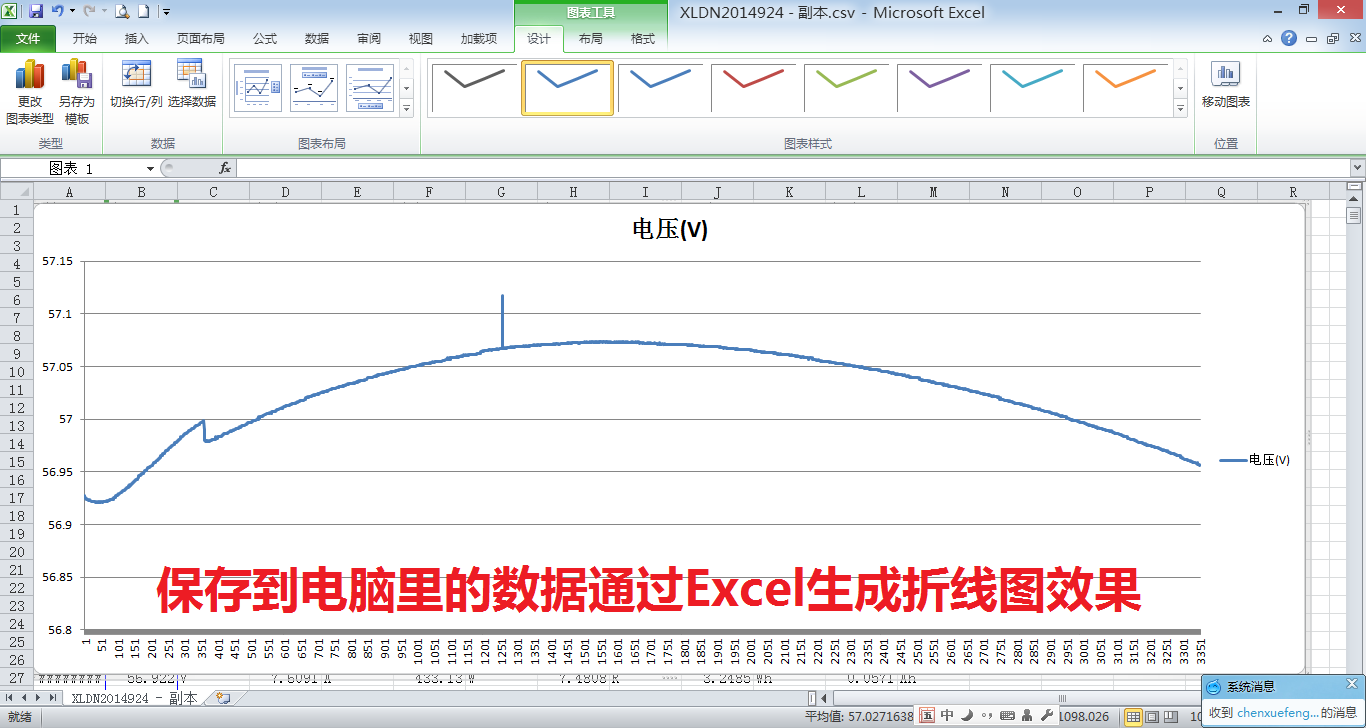The height and width of the screenshot is (728, 1366).
Task: Expand formula bar with chevron
Action: click(x=1357, y=168)
